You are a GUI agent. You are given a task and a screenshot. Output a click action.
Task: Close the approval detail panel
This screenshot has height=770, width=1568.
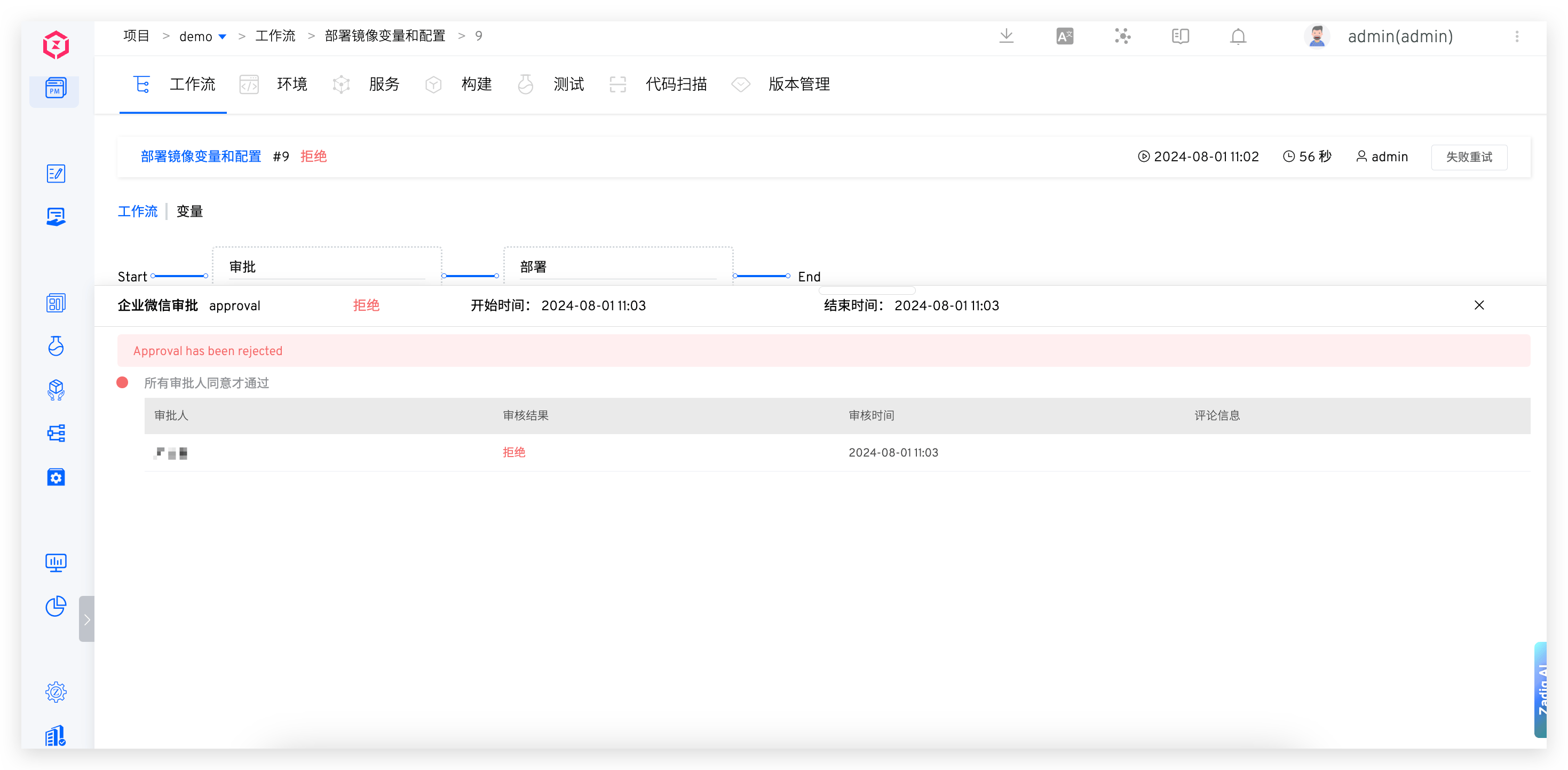1480,305
